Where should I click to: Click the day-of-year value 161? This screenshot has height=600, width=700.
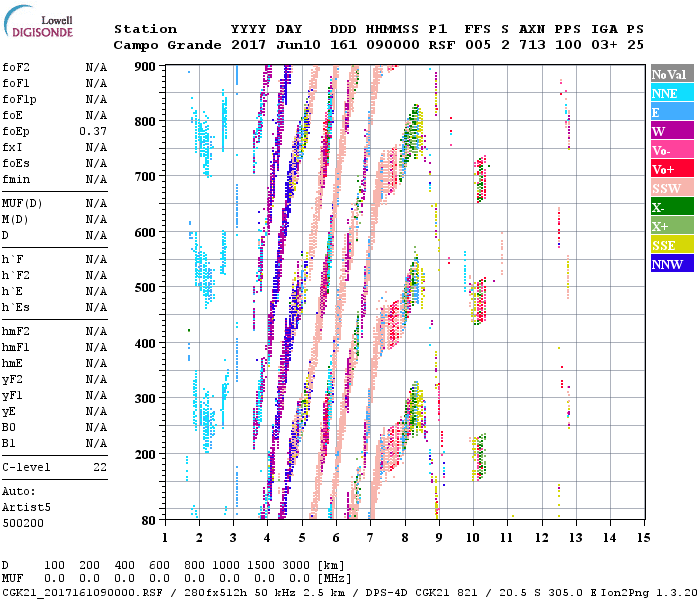point(343,45)
